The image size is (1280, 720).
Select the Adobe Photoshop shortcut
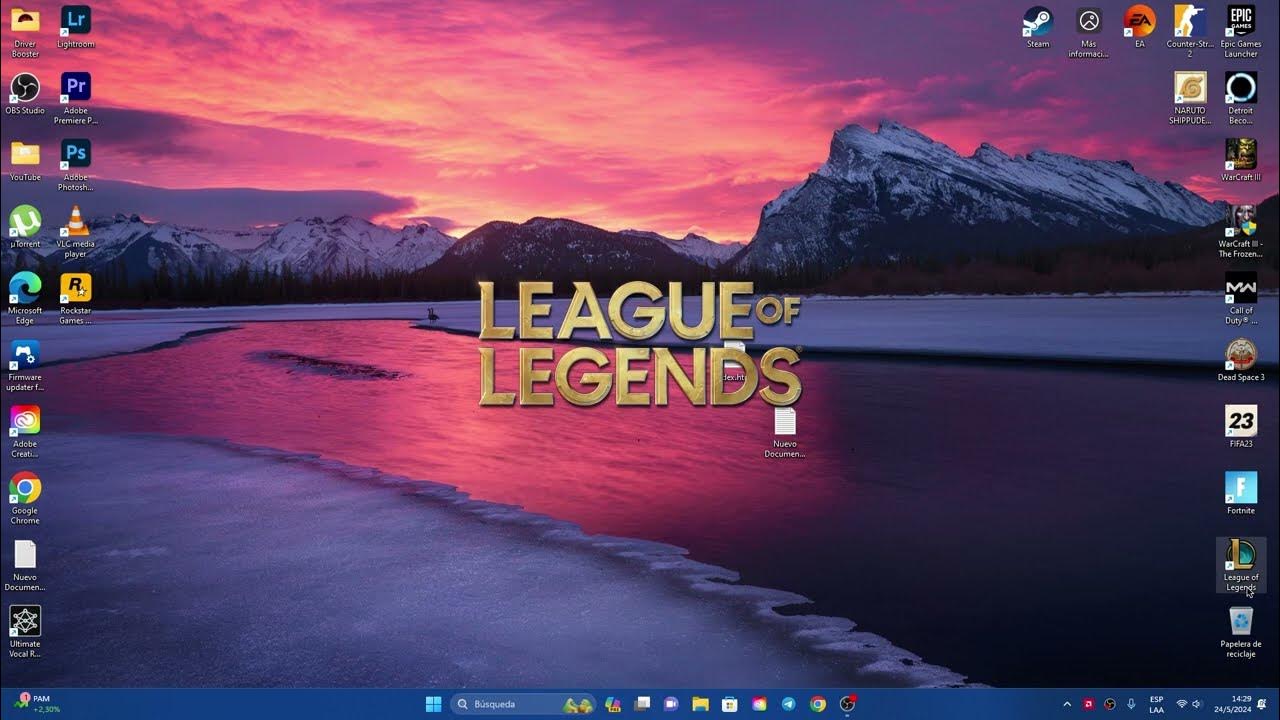coord(76,165)
